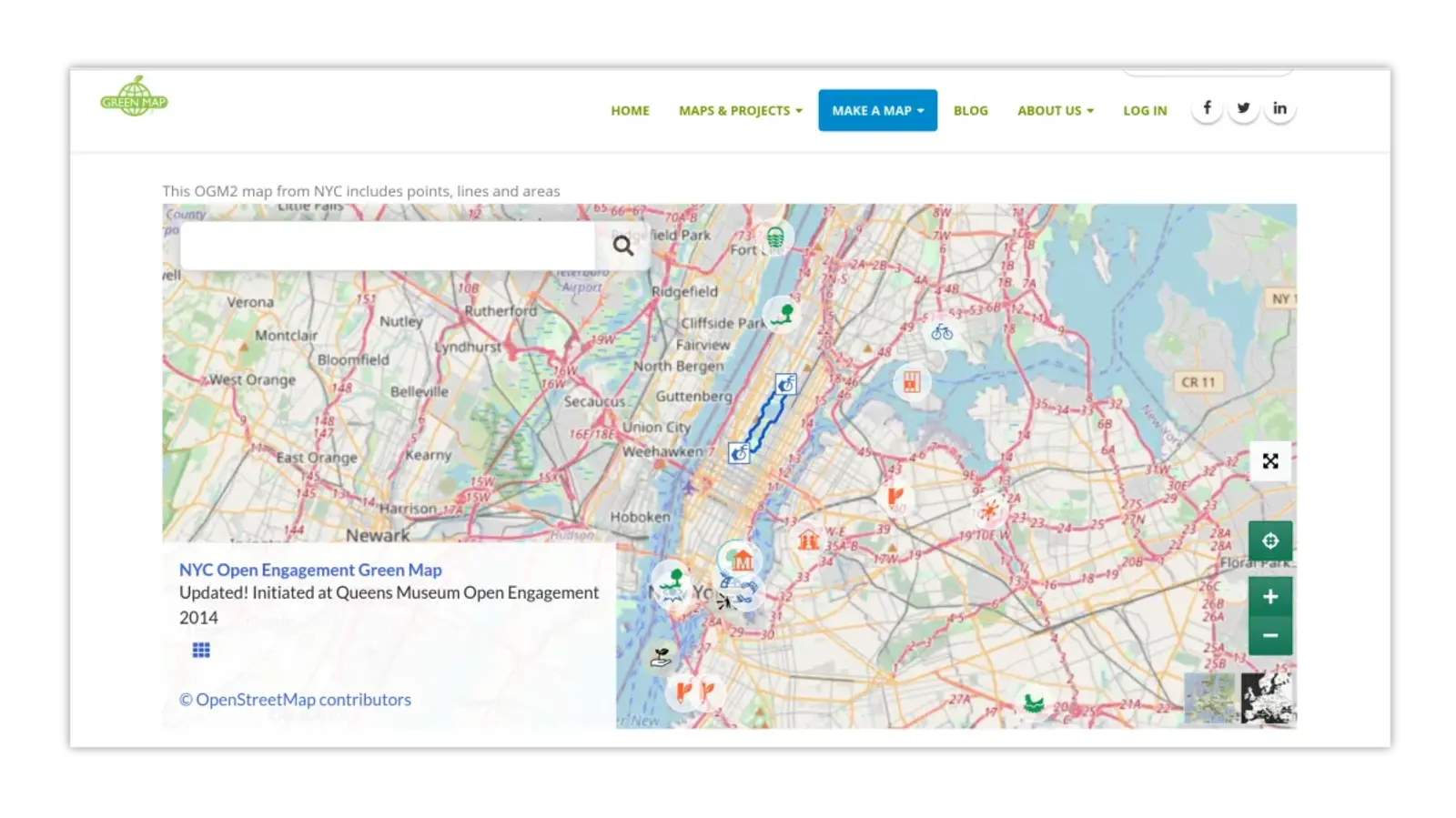
Task: Click the upper blue cycling route endpoint marker
Action: 786,384
